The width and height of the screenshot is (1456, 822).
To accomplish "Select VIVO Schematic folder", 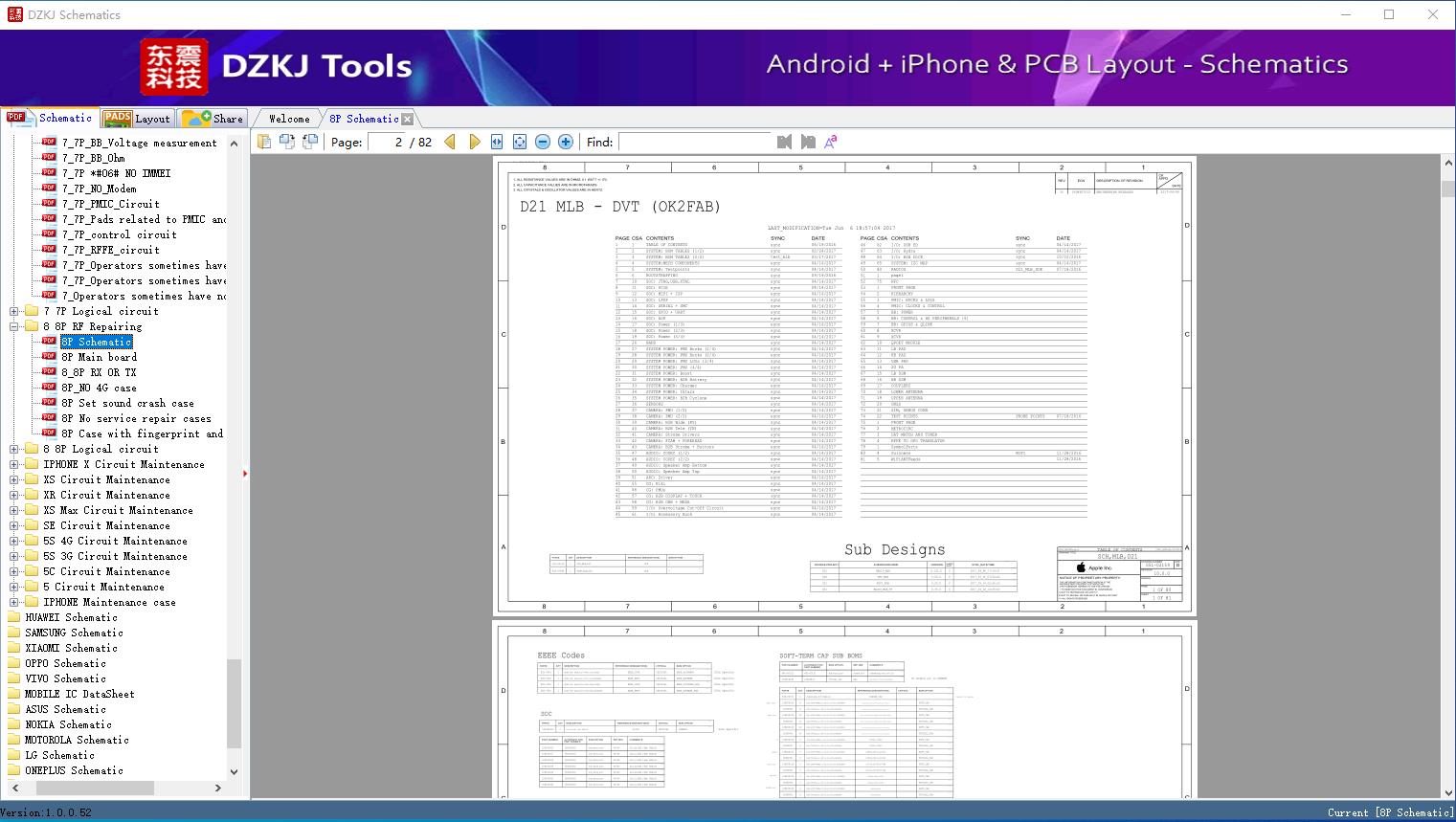I will tap(66, 678).
